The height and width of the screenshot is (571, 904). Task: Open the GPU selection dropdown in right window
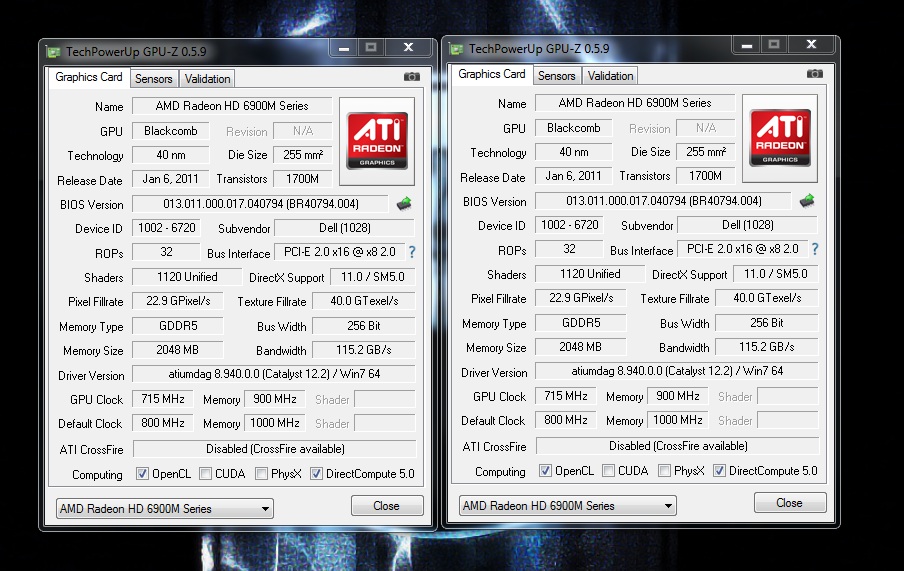(568, 506)
